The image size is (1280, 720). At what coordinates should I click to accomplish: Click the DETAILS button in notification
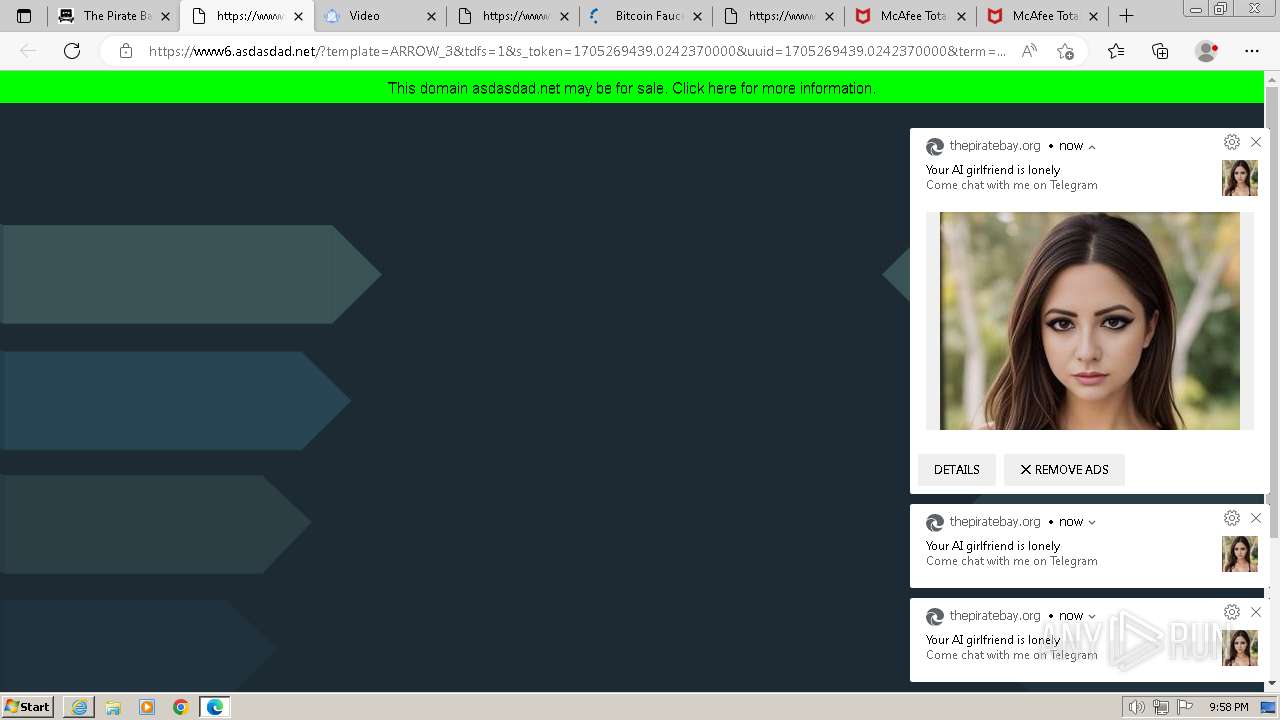(957, 470)
